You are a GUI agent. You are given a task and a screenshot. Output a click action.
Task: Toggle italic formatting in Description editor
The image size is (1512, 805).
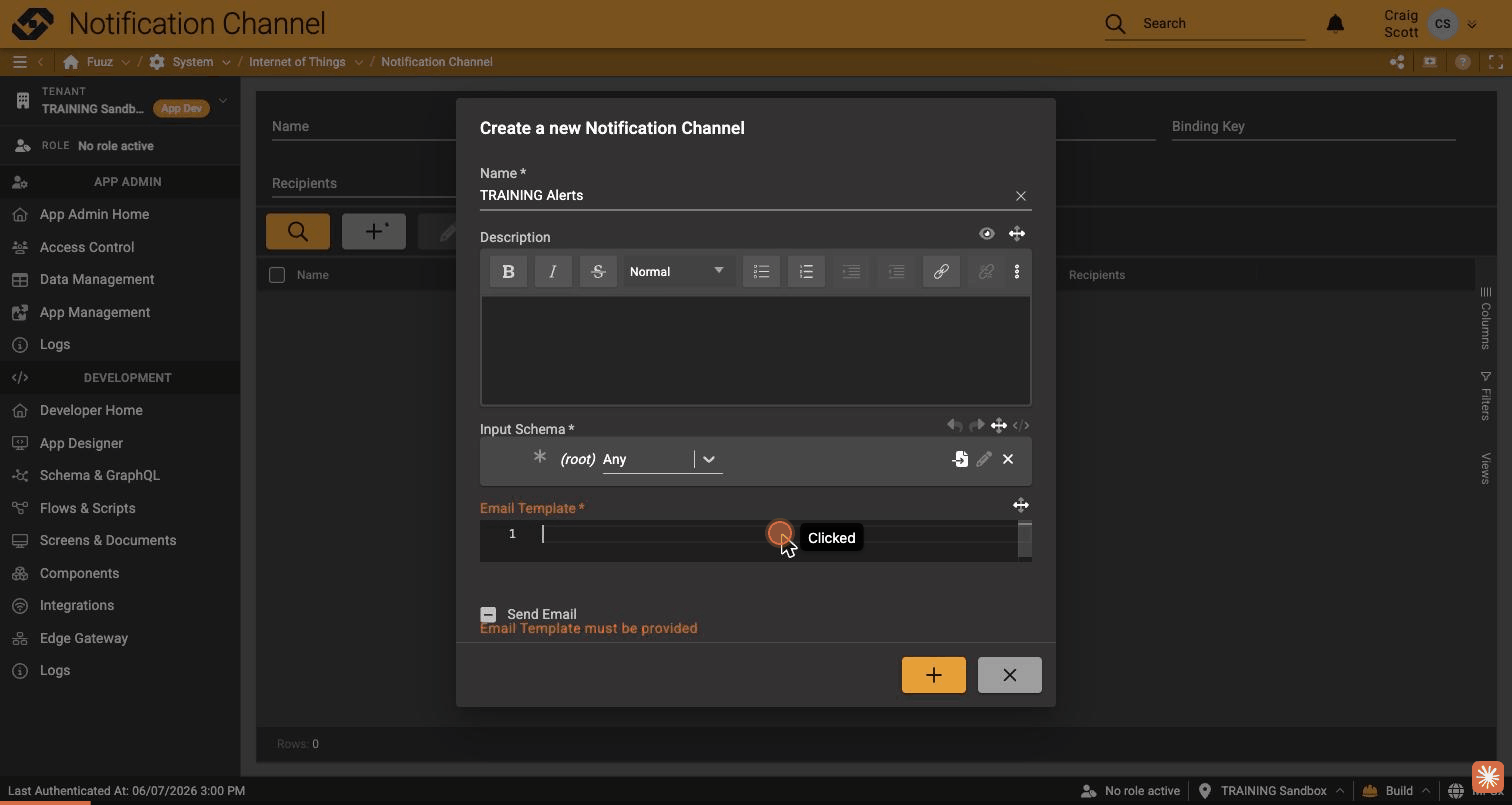(553, 272)
